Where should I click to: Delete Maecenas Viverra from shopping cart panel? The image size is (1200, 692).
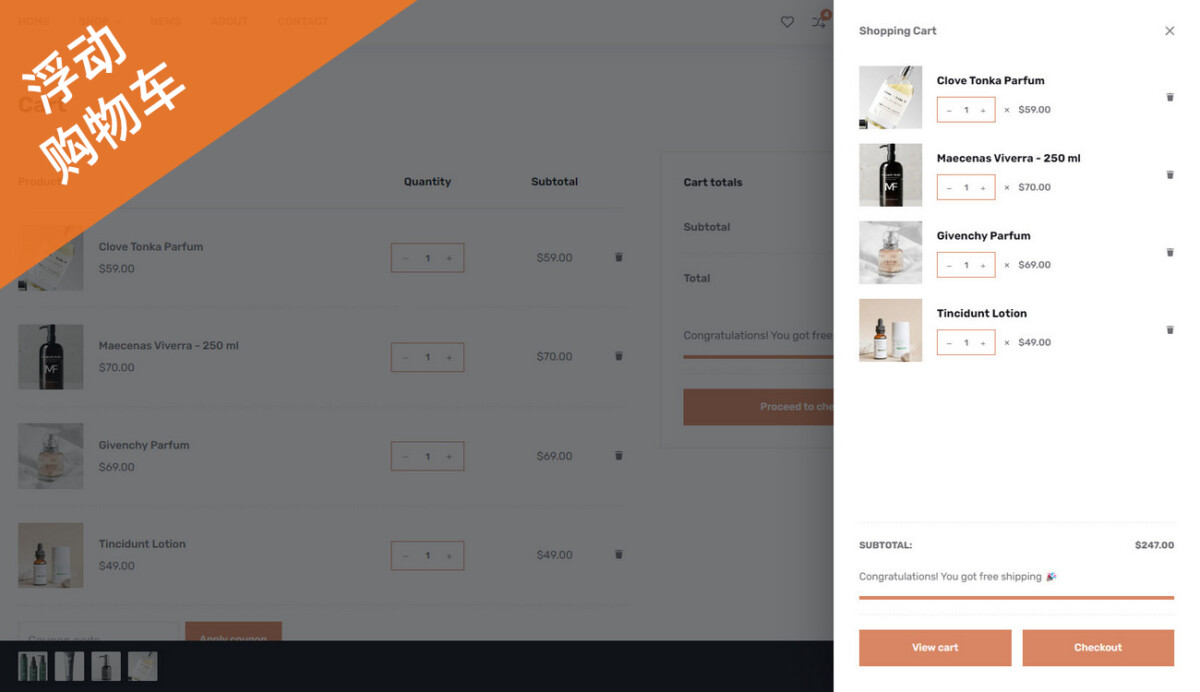[x=1170, y=175]
